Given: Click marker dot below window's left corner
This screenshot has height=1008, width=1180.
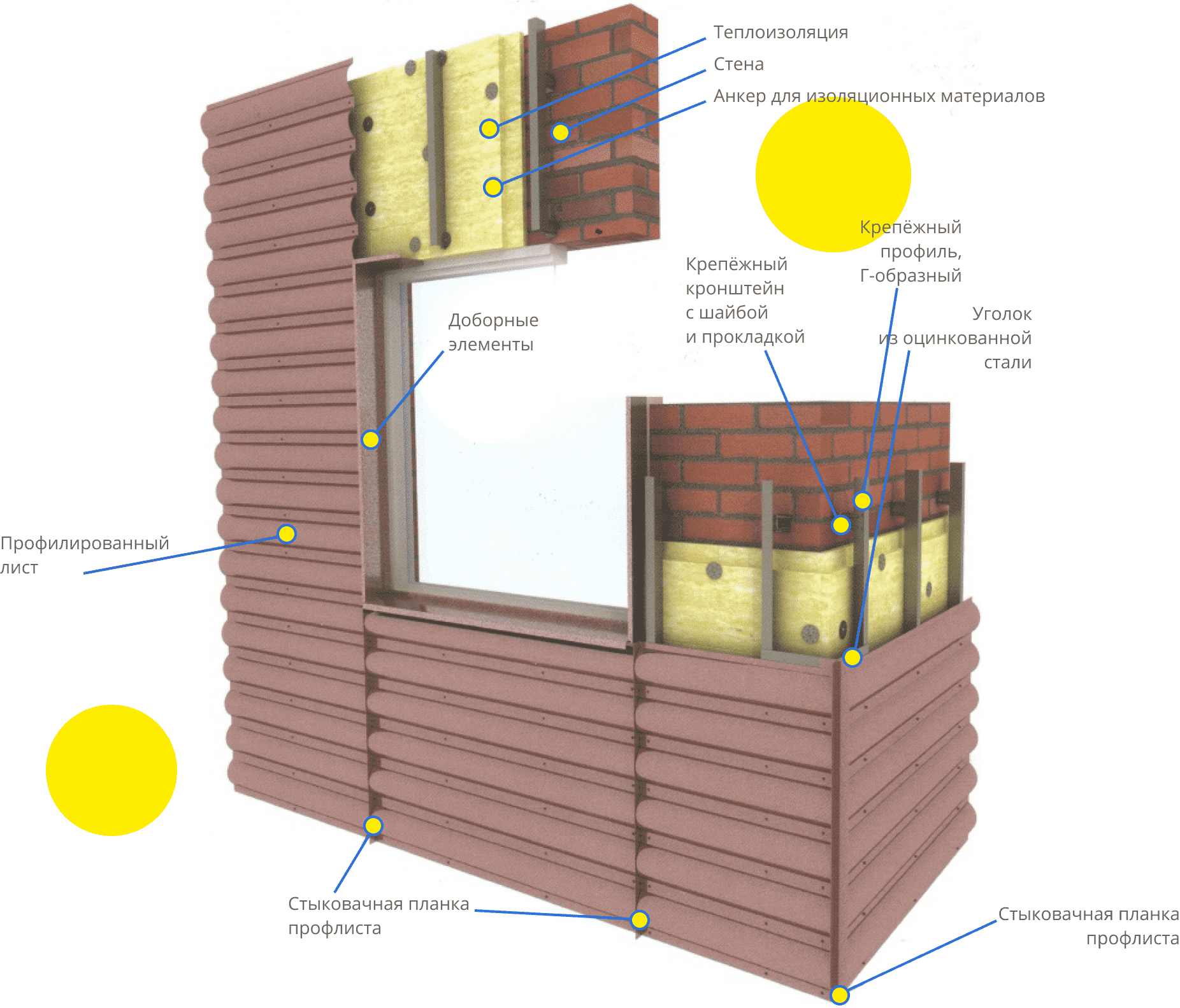Looking at the screenshot, I should 373,826.
